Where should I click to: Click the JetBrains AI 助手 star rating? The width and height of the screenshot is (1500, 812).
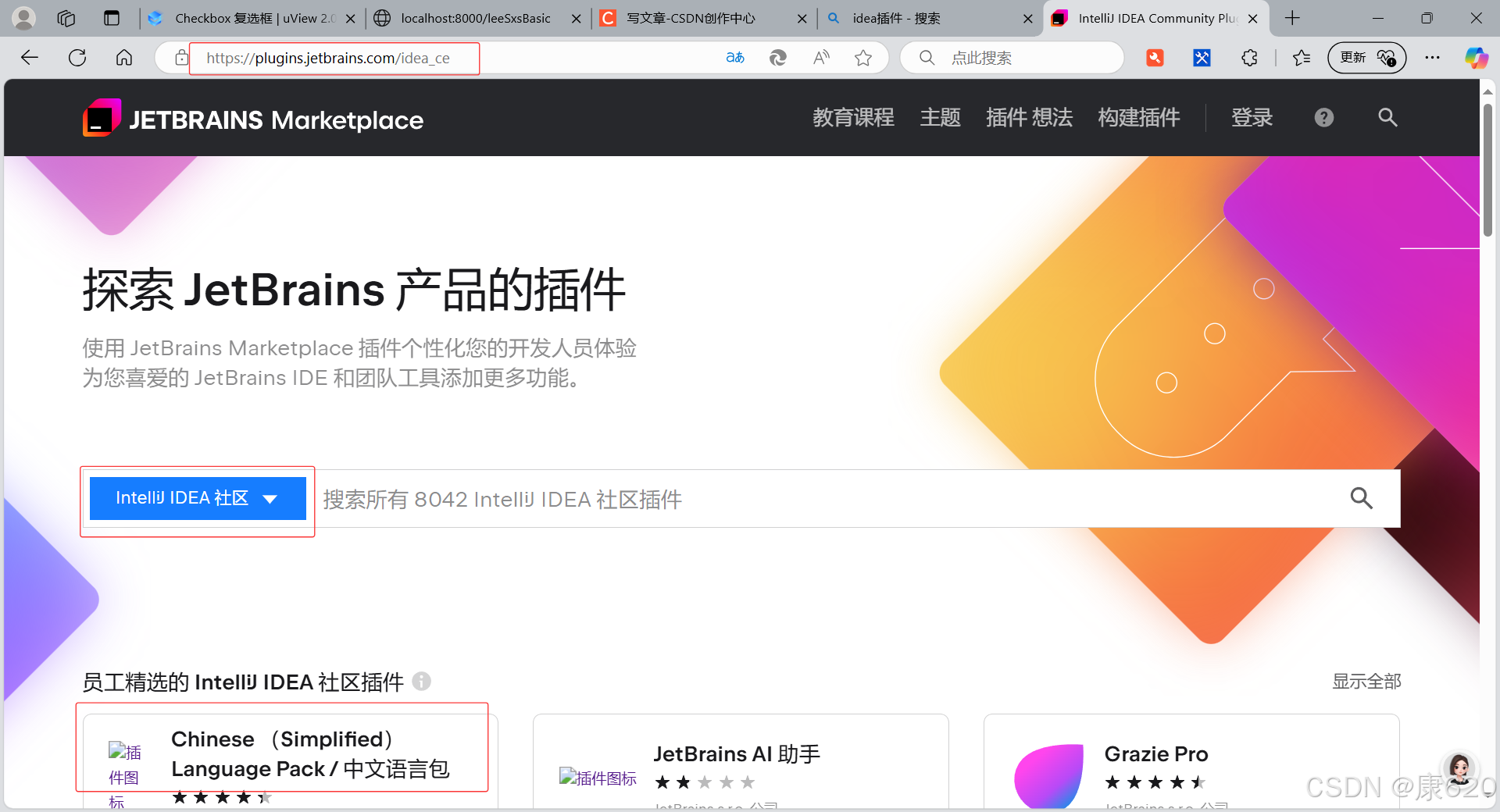pyautogui.click(x=705, y=782)
